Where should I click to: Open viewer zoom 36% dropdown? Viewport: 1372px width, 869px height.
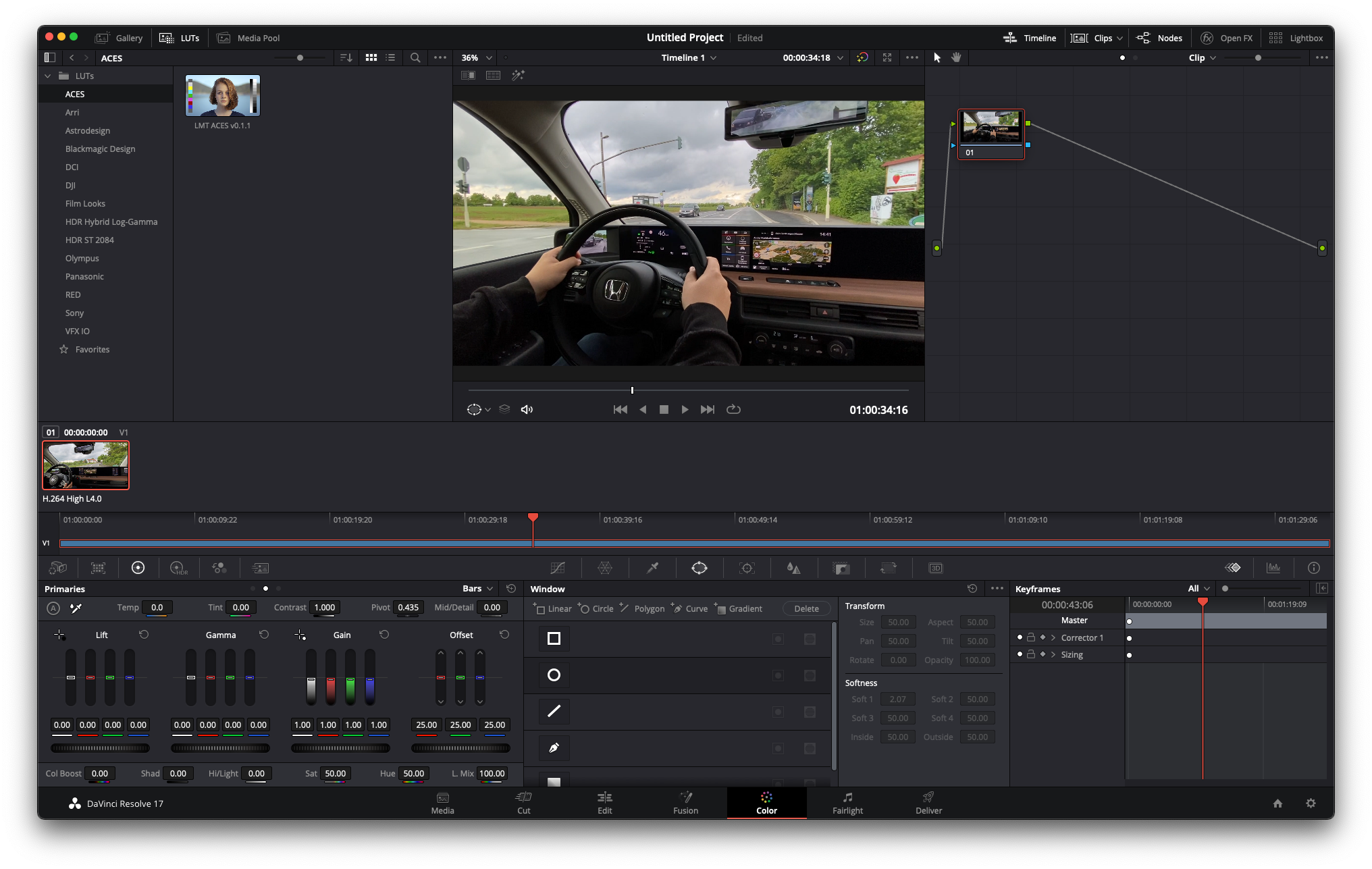pyautogui.click(x=476, y=58)
